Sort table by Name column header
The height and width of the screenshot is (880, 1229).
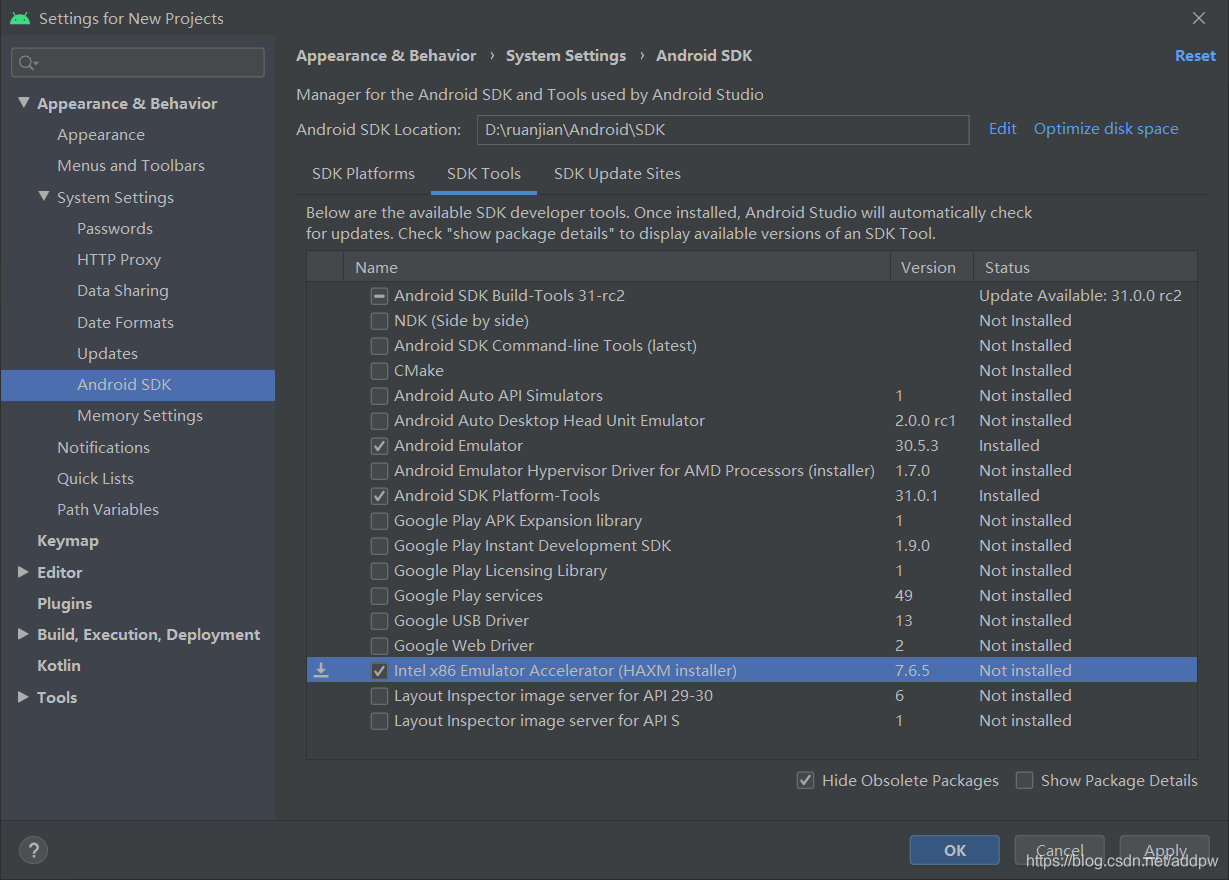617,267
